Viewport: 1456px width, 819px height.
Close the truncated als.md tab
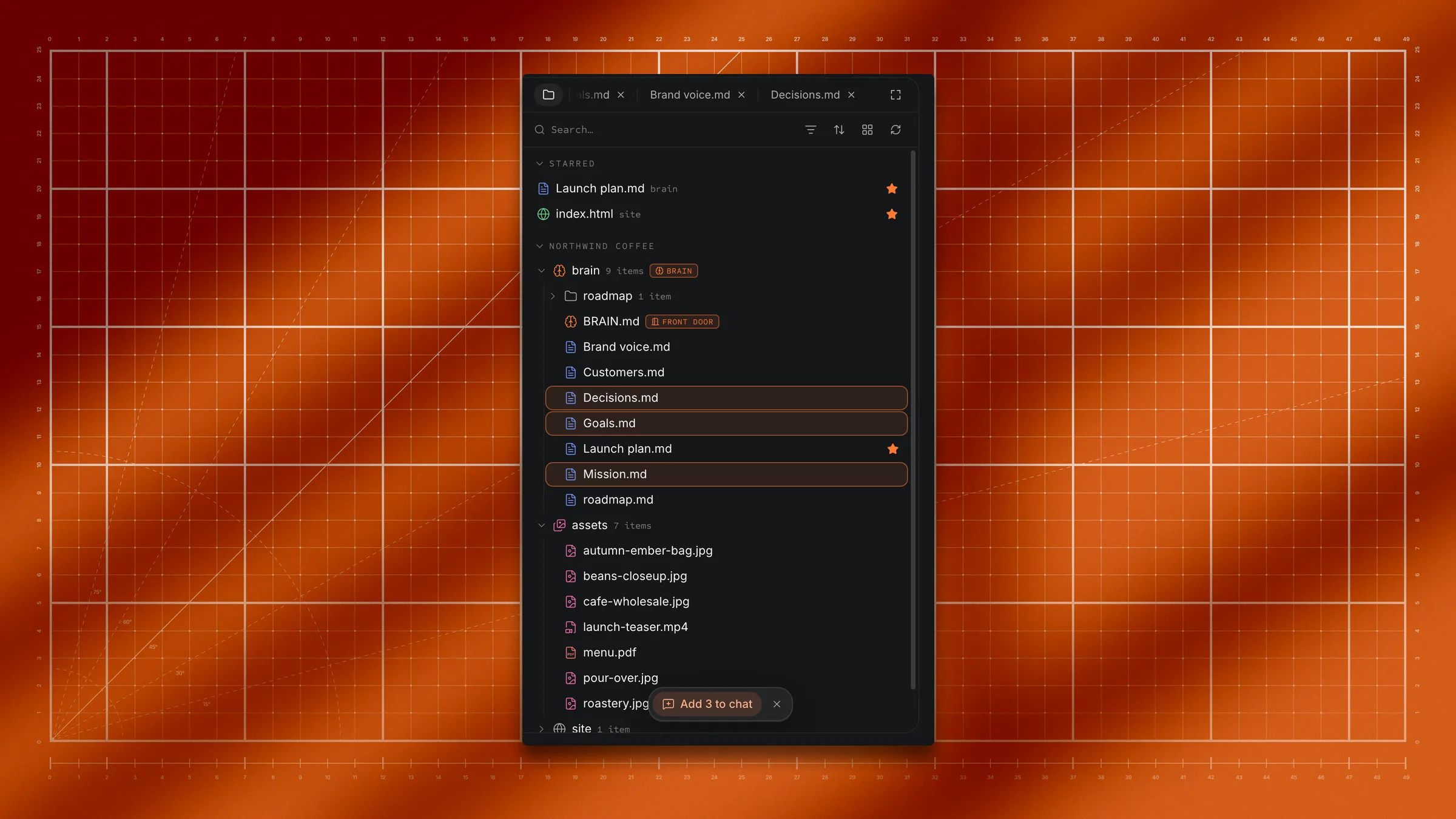point(621,95)
